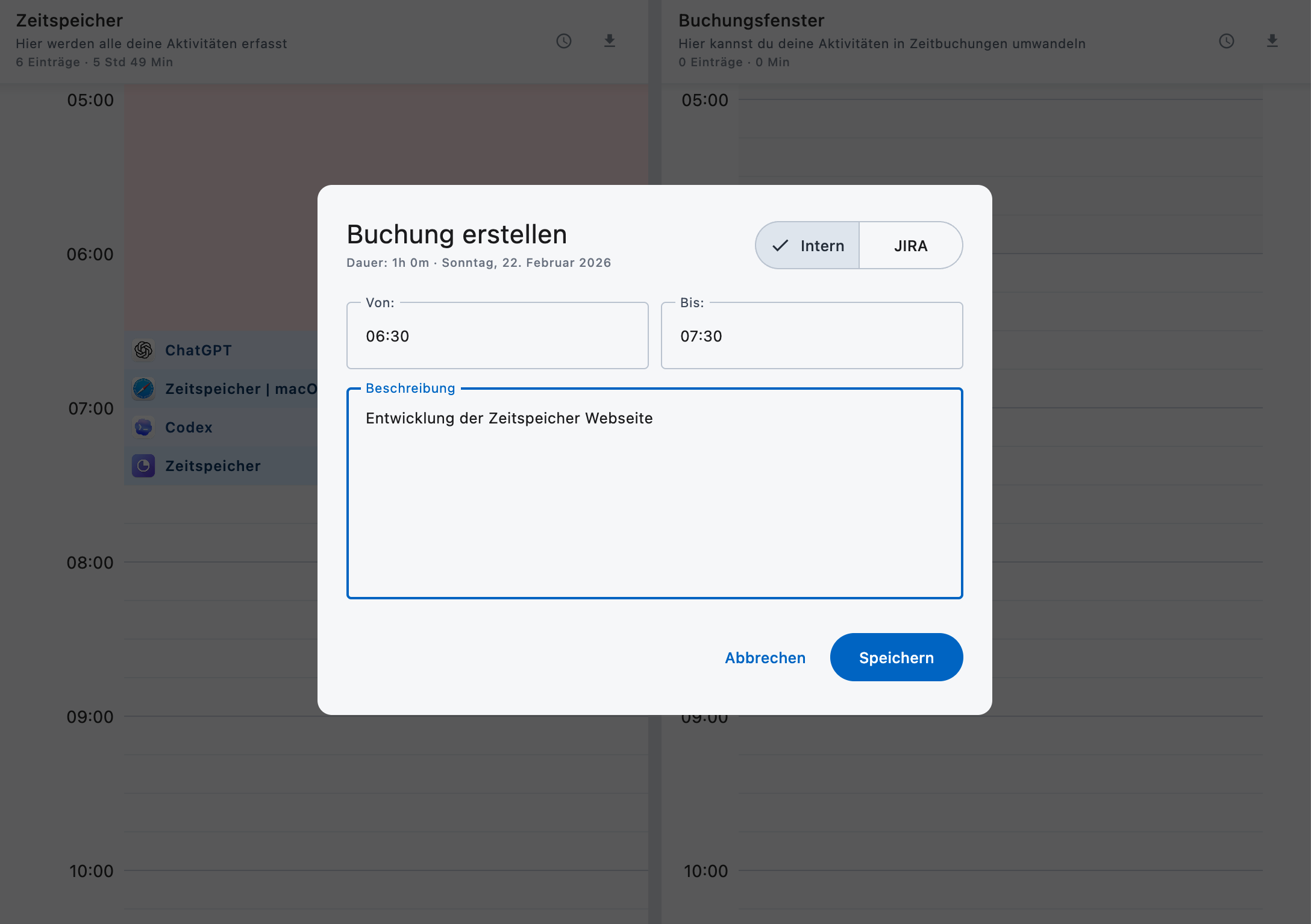
Task: Click the Zeitspeicher panel clock icon
Action: 563,41
